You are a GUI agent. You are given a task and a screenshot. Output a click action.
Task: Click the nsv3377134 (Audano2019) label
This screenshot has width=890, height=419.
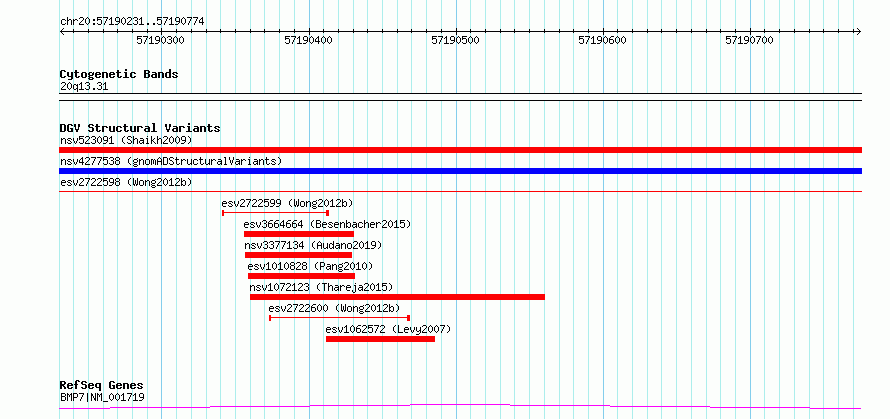coord(313,245)
